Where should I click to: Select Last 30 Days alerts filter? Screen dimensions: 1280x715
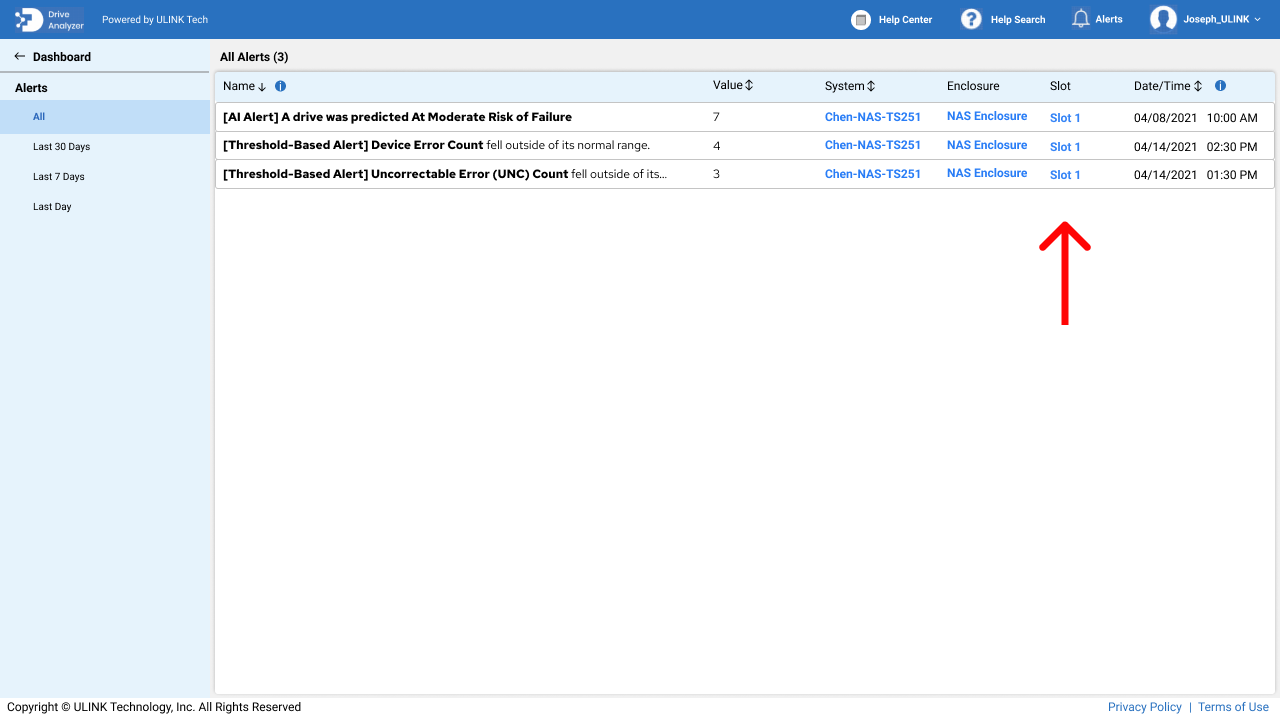point(61,147)
